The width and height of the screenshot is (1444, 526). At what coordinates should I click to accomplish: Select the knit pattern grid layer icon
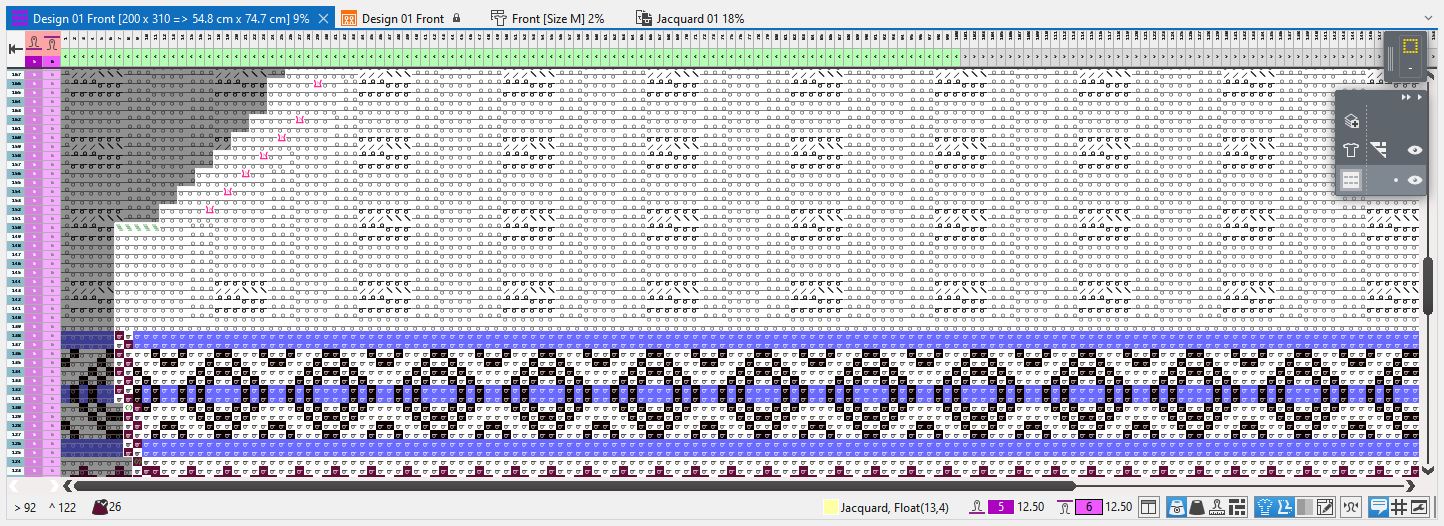[1351, 180]
